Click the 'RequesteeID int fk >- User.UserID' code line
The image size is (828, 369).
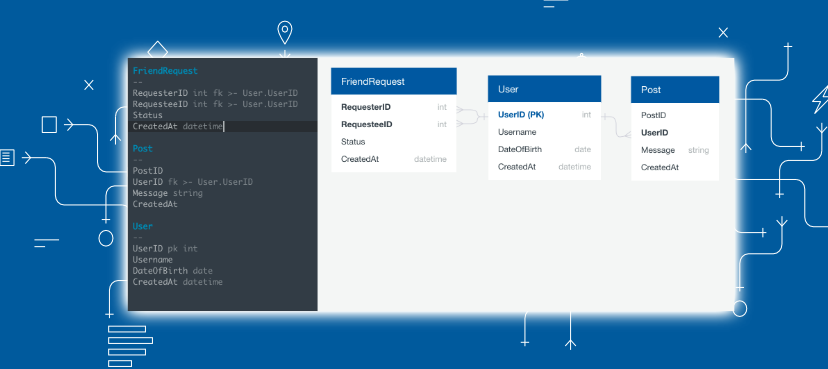coord(215,104)
